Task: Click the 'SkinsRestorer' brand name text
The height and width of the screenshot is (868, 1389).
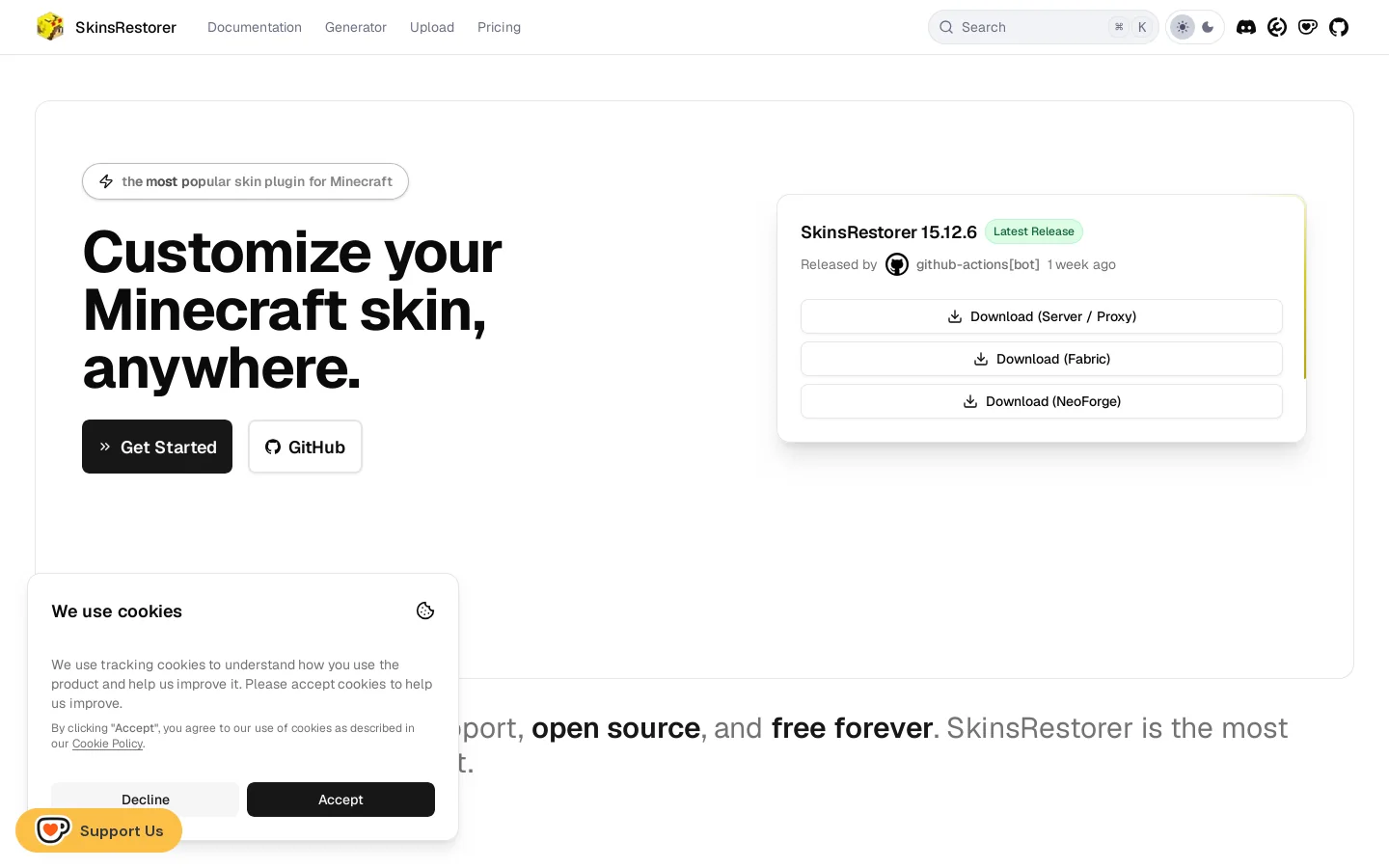Action: (x=125, y=27)
